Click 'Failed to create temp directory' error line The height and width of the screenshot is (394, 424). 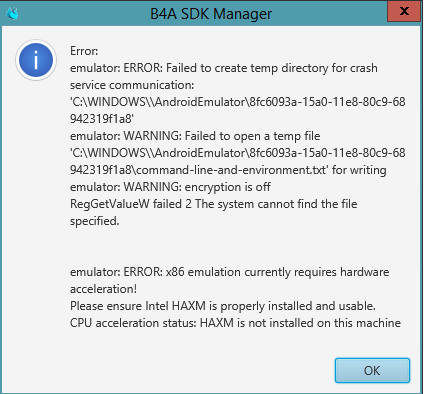[x=224, y=68]
